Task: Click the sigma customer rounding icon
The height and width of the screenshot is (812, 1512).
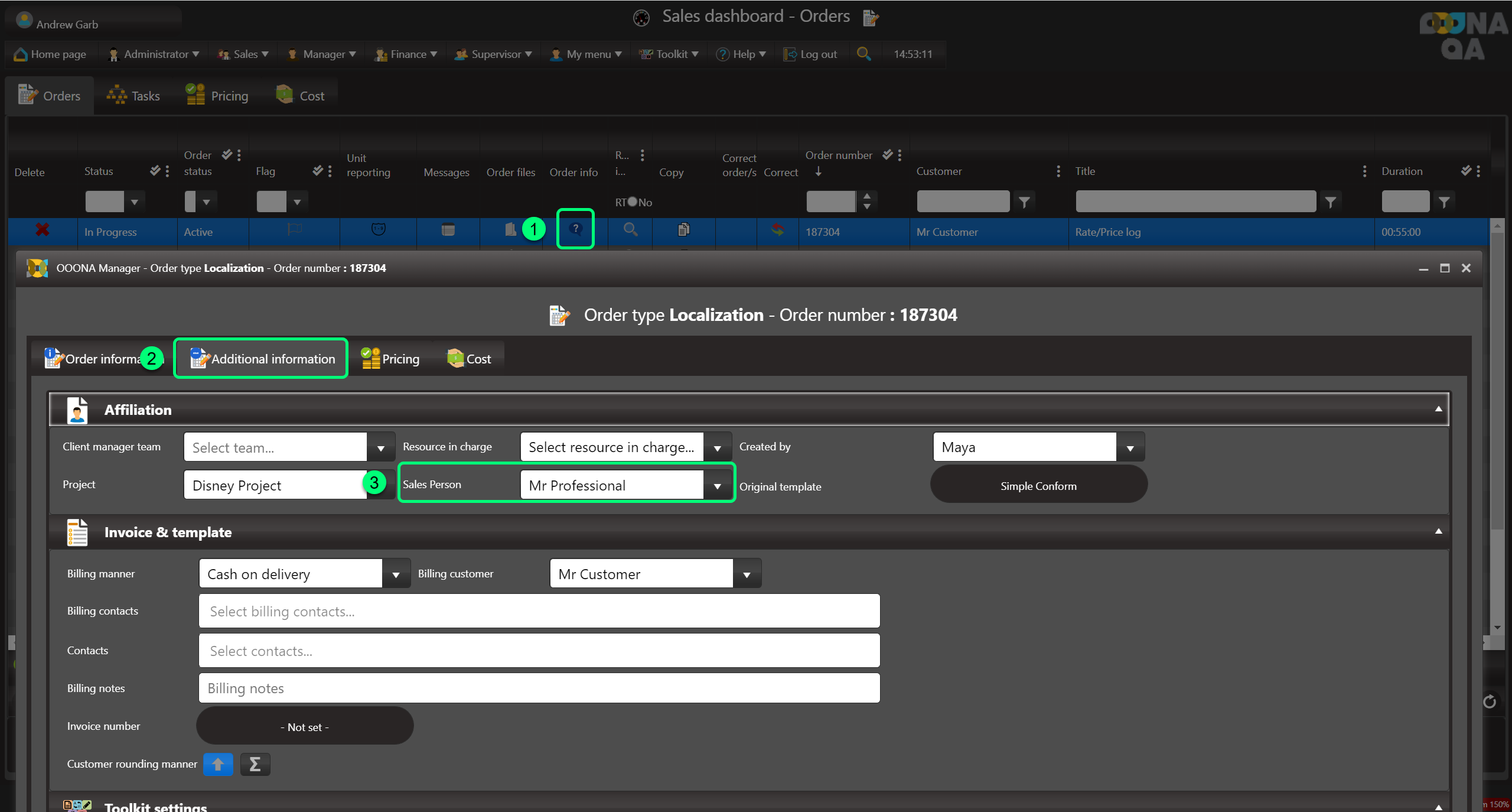Action: (x=255, y=764)
